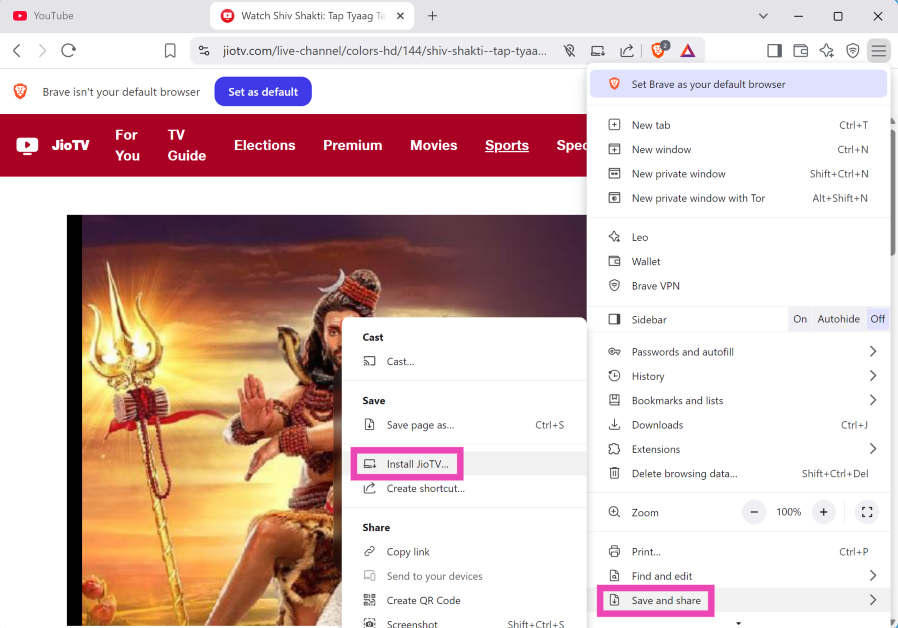Open the Brave Wallet toolbar icon
The height and width of the screenshot is (628, 898).
pyautogui.click(x=800, y=50)
